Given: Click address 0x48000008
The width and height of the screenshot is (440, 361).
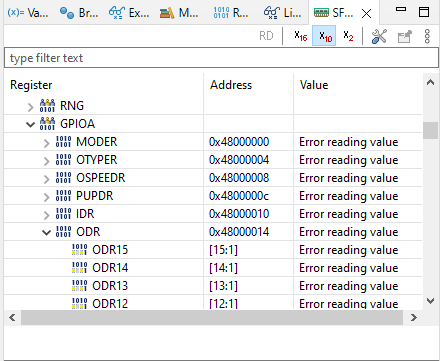Looking at the screenshot, I should tap(239, 178).
